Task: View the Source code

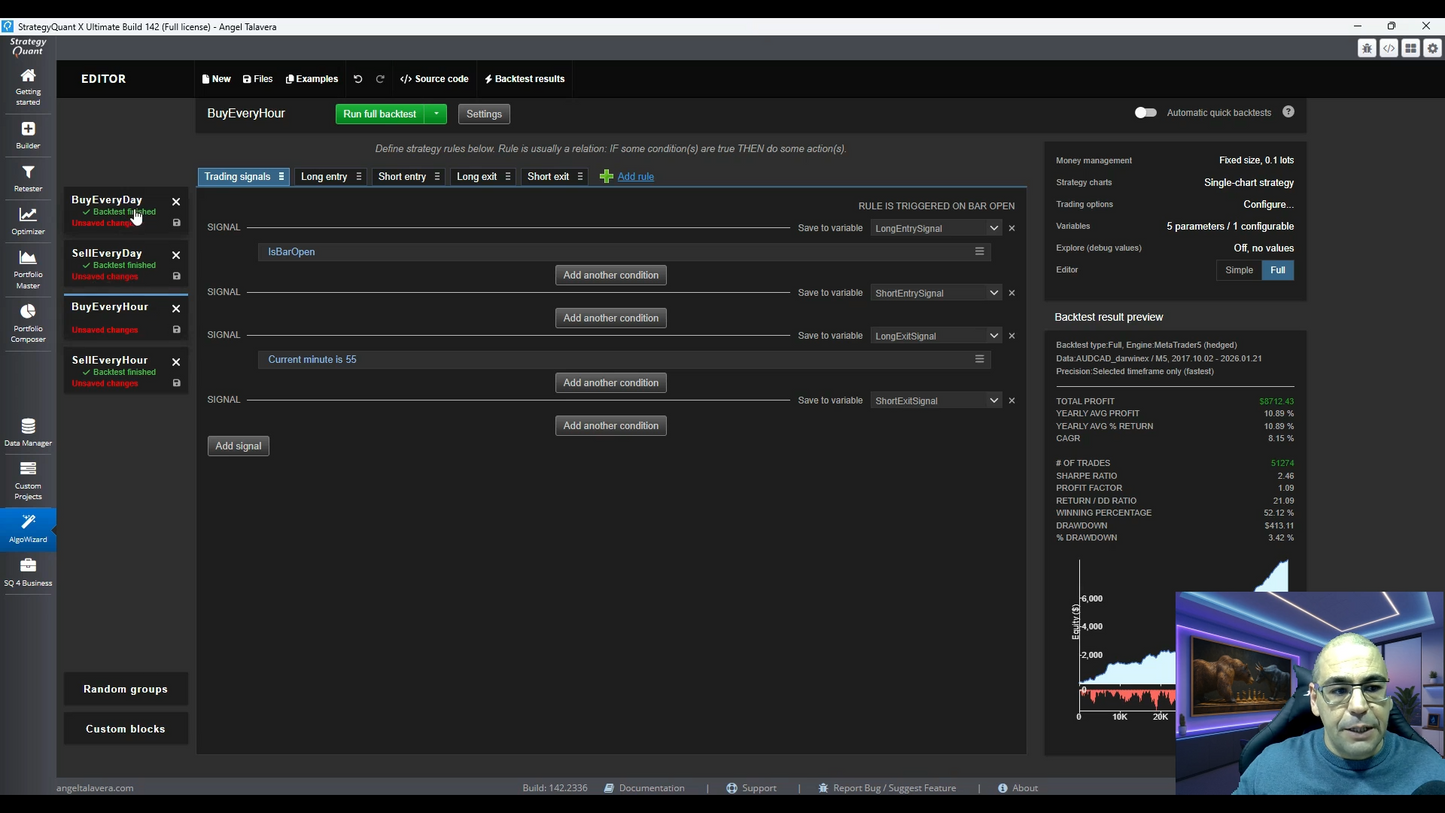Action: tap(434, 79)
